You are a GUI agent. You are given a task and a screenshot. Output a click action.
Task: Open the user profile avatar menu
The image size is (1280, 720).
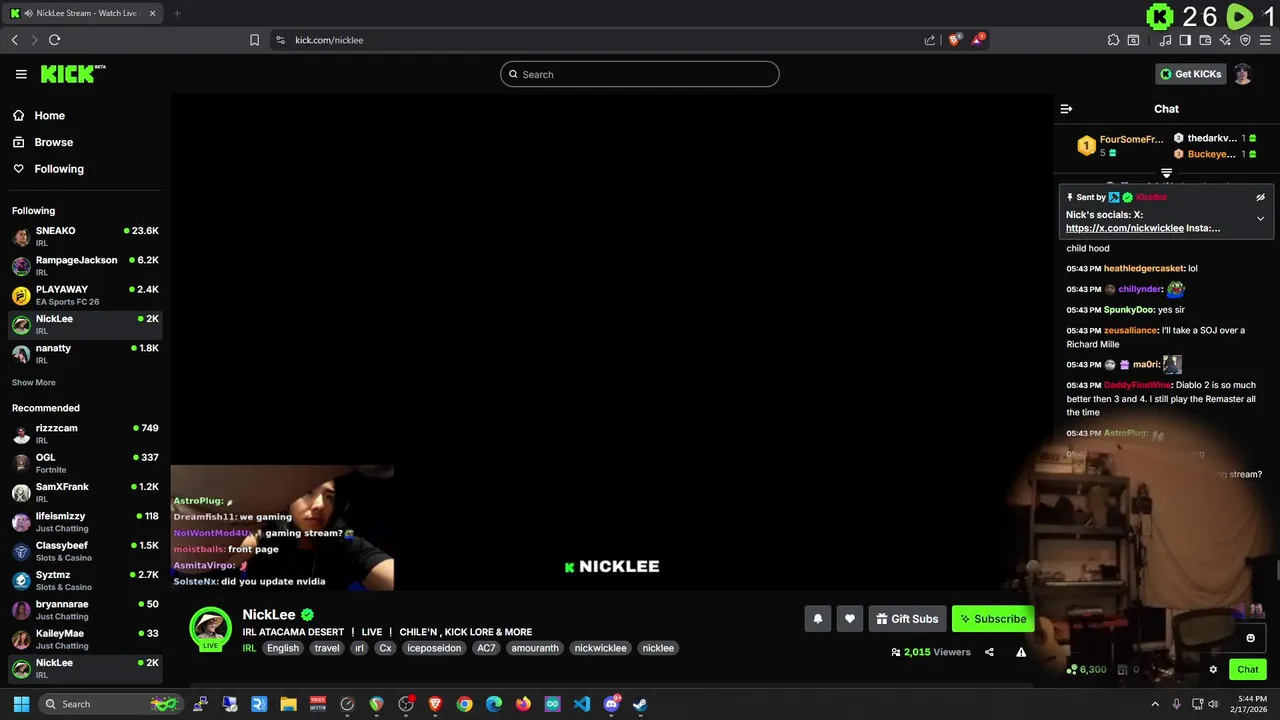pyautogui.click(x=1243, y=74)
